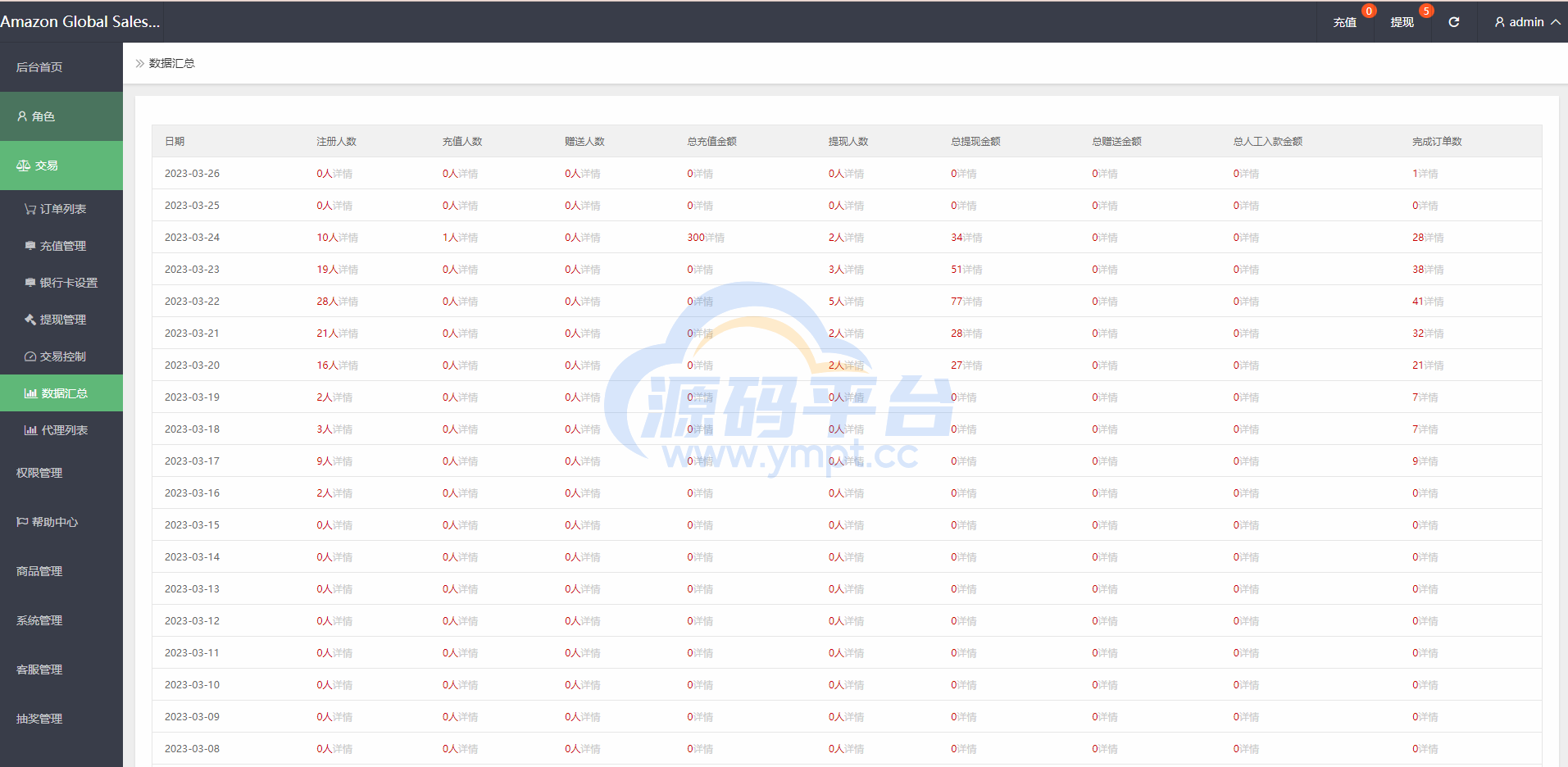Screen dimensions: 1568x767
Task: Open 总充值金额 详情 for 2023-03-24
Action: coord(715,238)
